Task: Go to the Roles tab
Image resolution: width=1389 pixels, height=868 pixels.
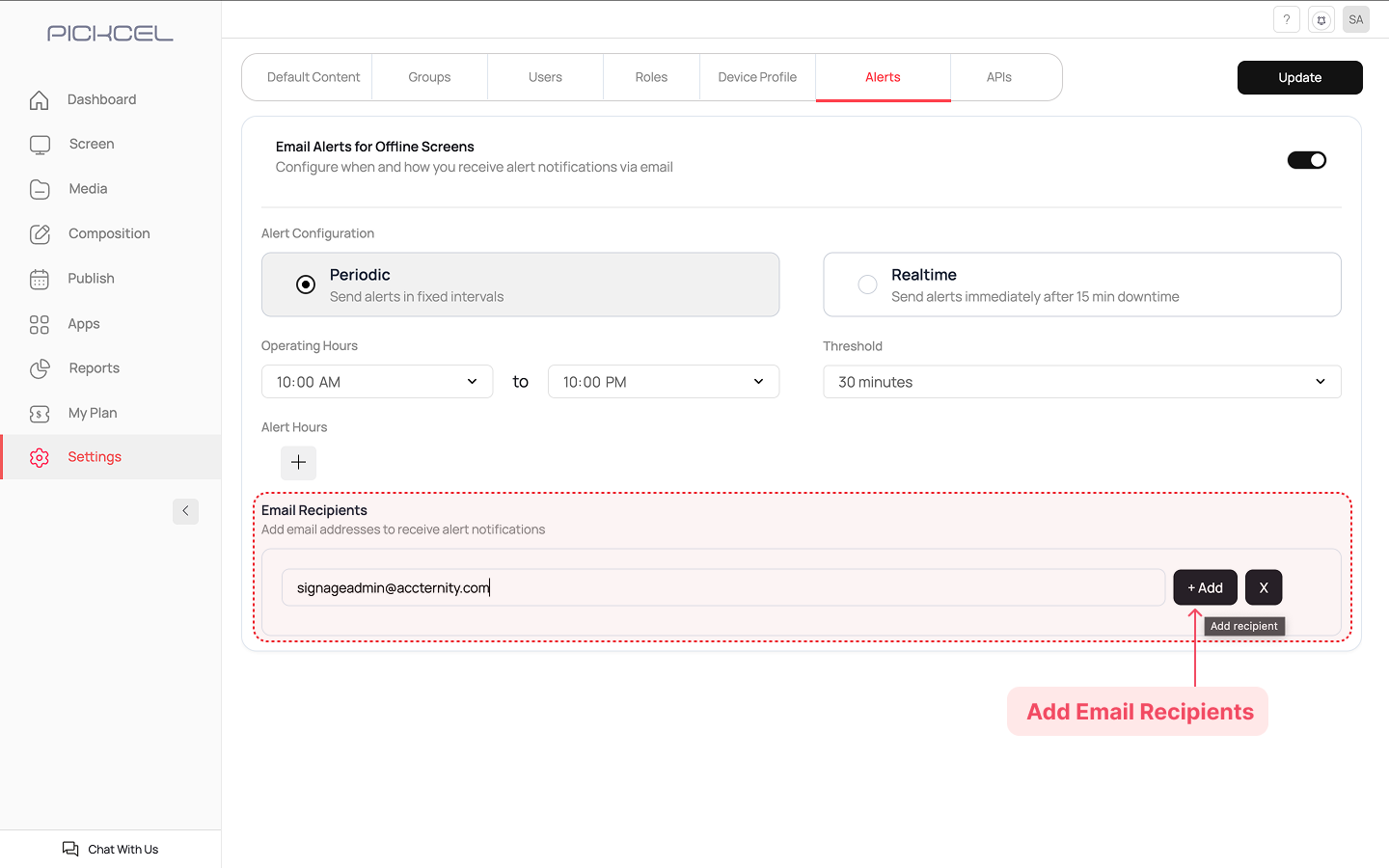Action: tap(651, 77)
